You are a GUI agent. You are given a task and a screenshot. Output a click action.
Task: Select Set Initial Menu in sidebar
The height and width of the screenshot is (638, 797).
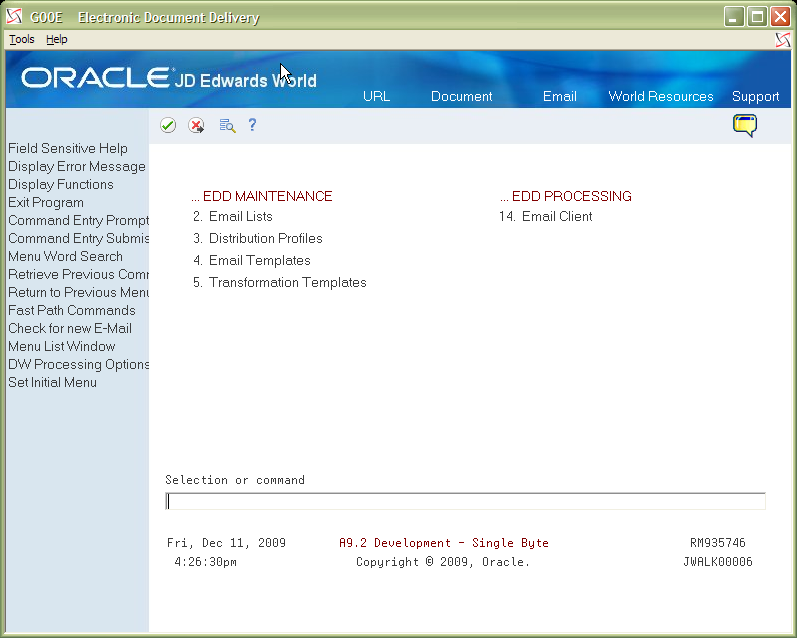pos(52,382)
